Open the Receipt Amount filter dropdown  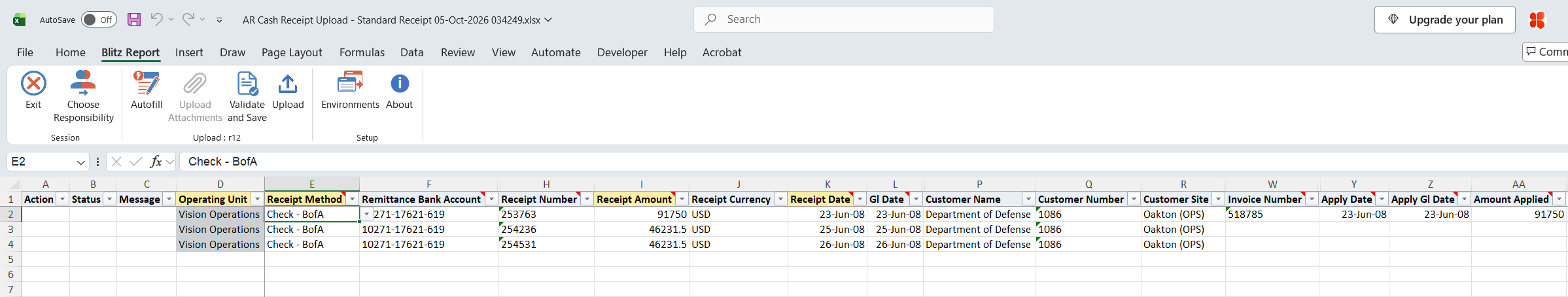[x=682, y=199]
